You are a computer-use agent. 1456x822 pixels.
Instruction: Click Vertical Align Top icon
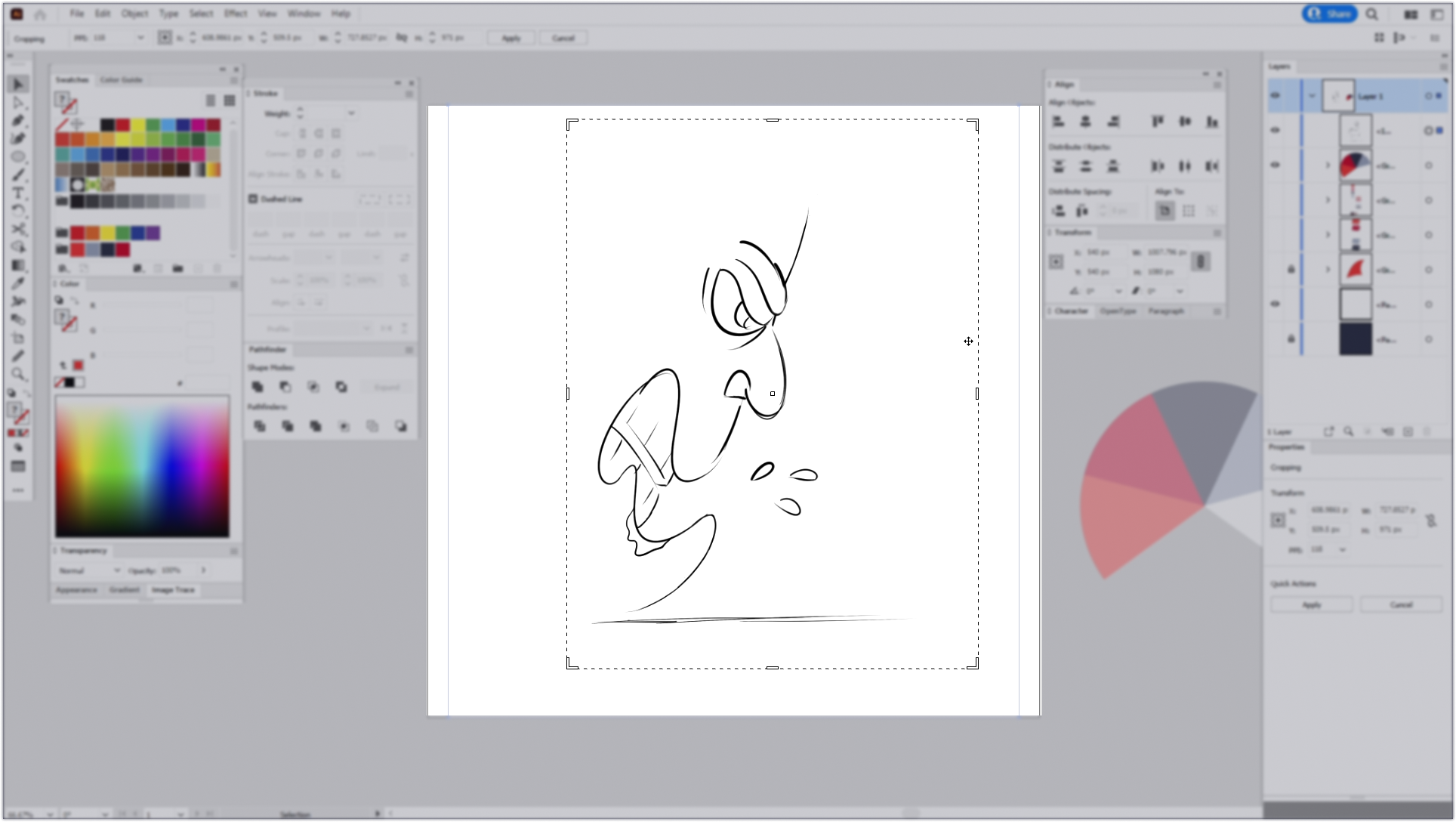click(x=1158, y=122)
